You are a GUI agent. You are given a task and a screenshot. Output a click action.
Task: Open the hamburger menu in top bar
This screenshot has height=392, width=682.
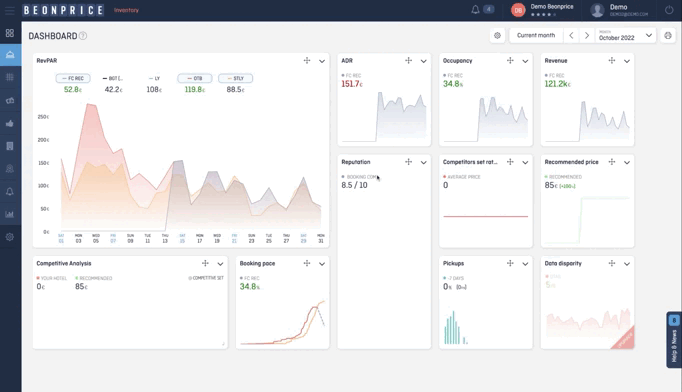(x=10, y=10)
